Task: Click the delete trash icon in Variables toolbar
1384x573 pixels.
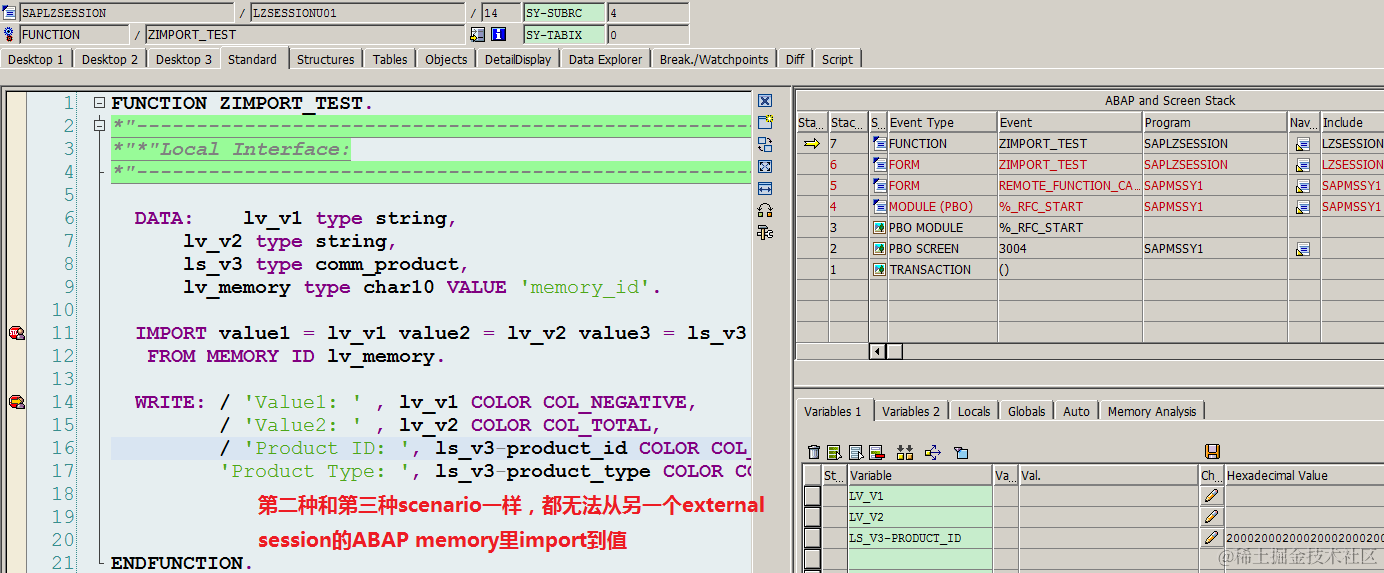Action: (814, 452)
